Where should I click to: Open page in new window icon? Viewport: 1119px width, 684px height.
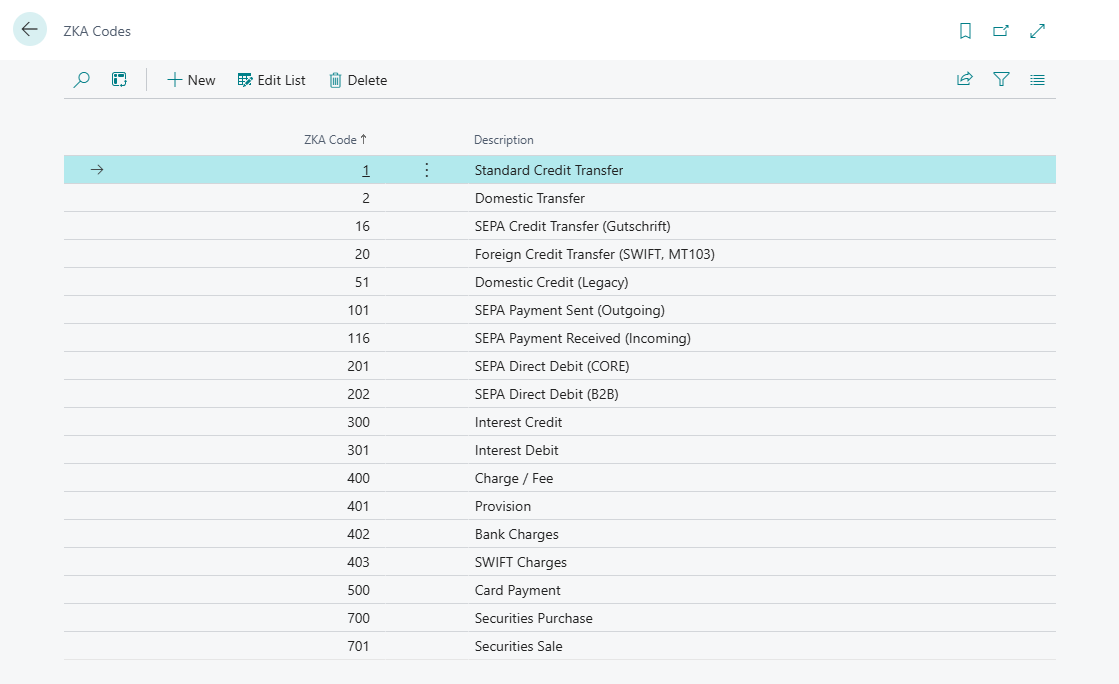1001,31
